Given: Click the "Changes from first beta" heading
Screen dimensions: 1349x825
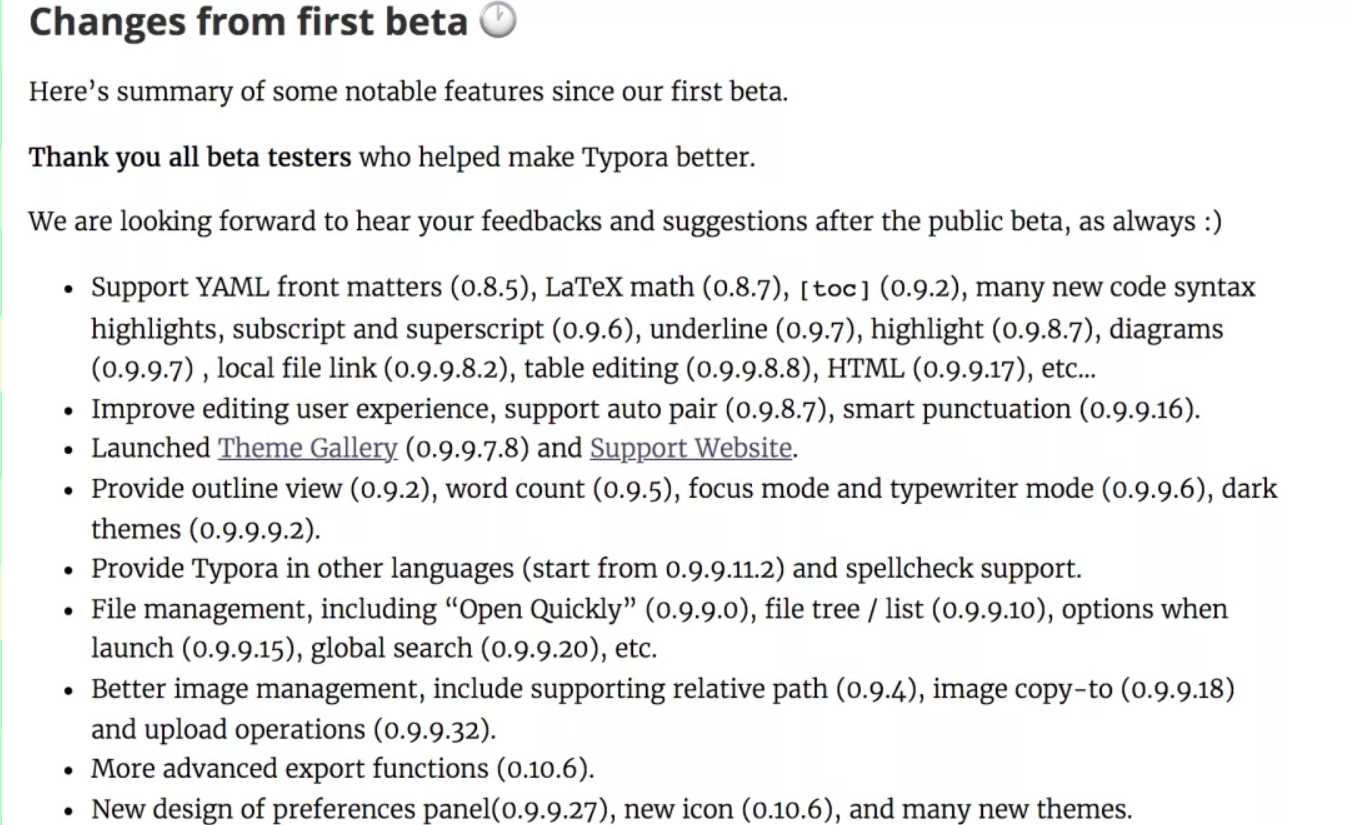Looking at the screenshot, I should [248, 21].
